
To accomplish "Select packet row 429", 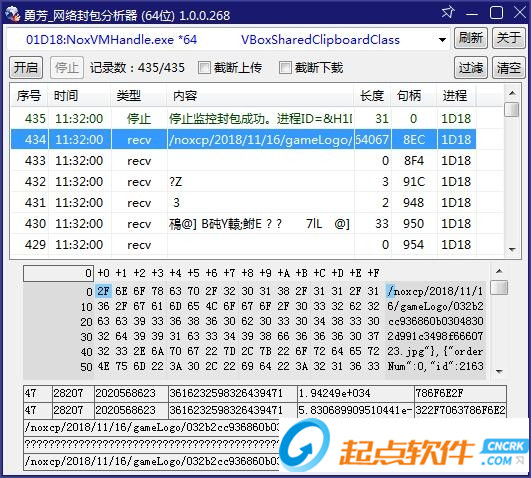I will tap(243, 244).
